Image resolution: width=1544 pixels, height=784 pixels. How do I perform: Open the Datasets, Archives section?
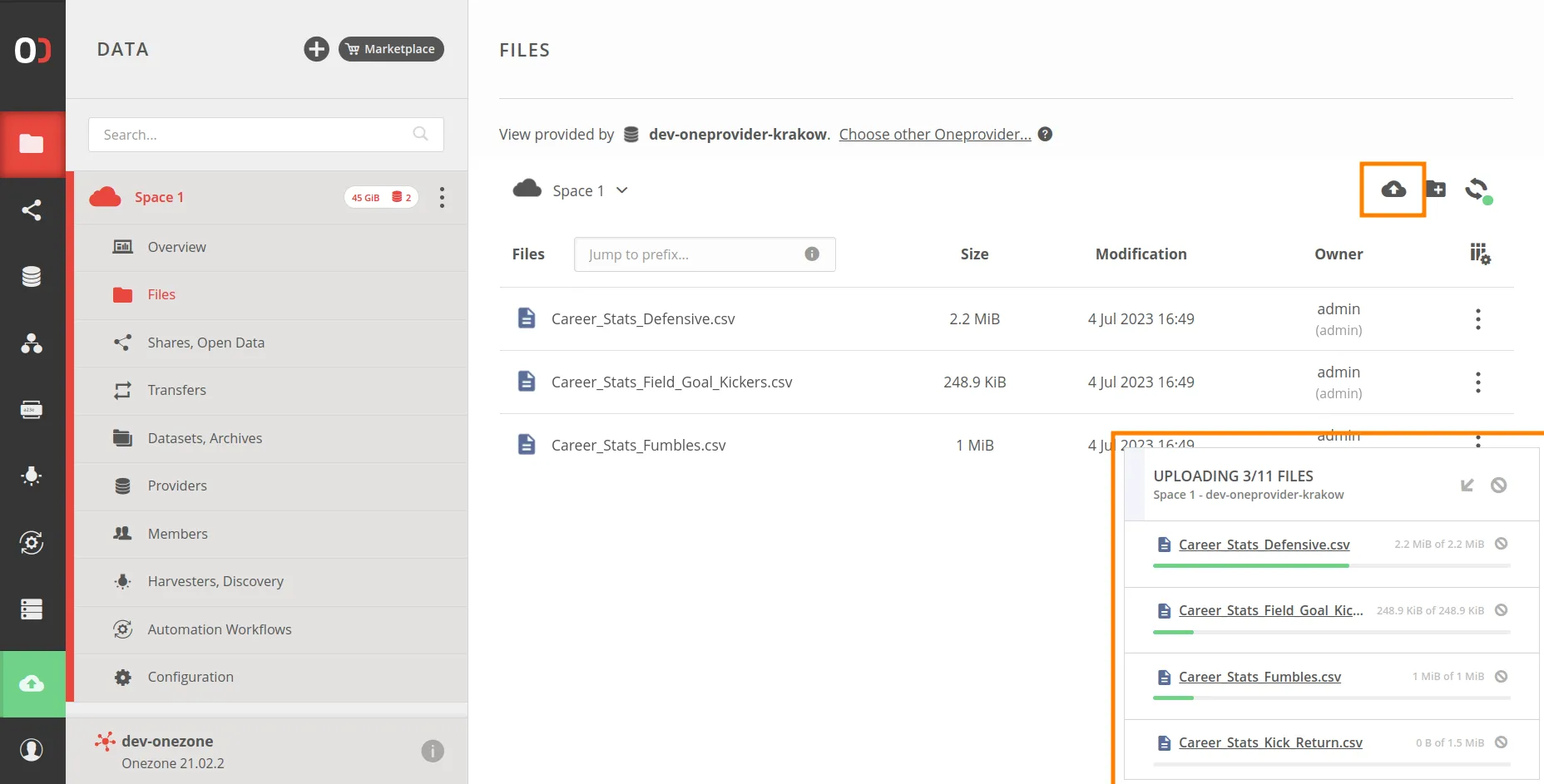pyautogui.click(x=205, y=438)
